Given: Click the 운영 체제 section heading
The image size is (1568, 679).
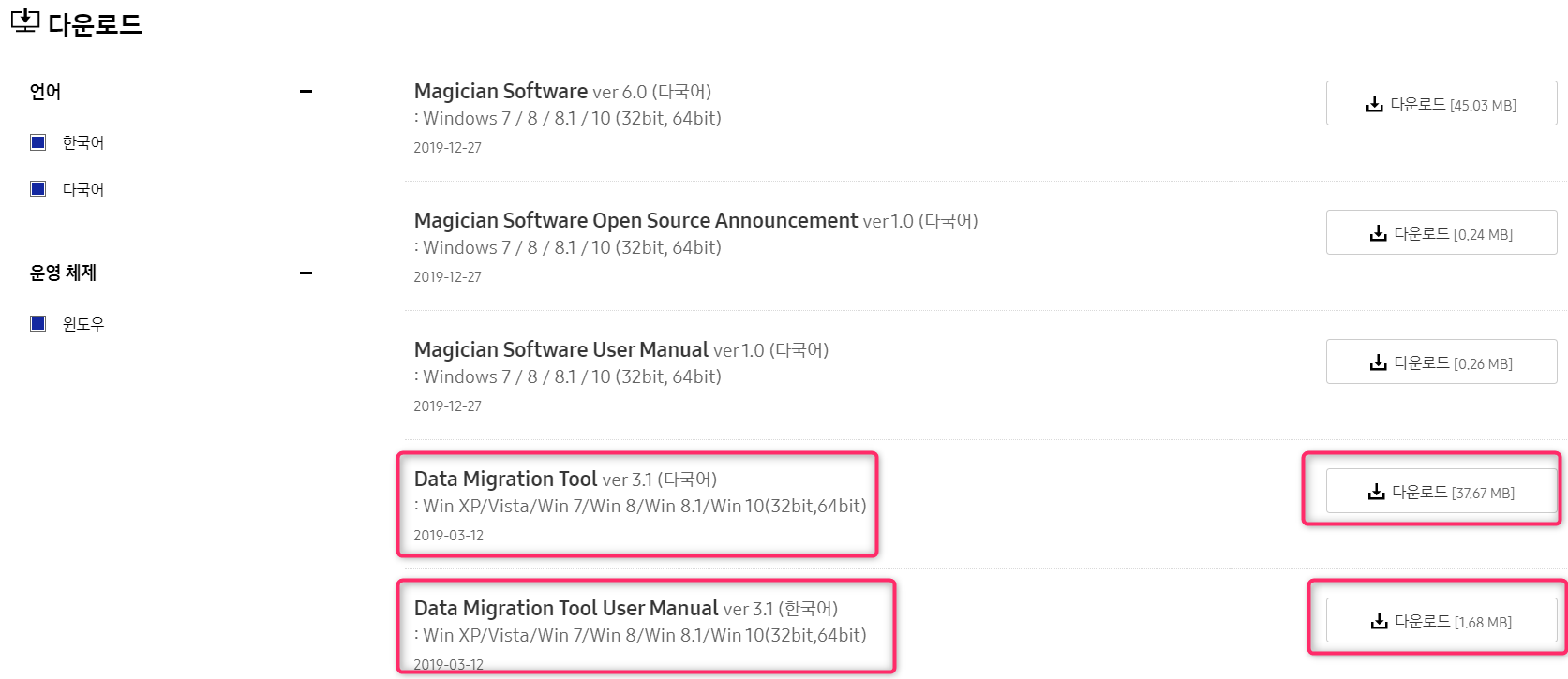Looking at the screenshot, I should tap(63, 273).
